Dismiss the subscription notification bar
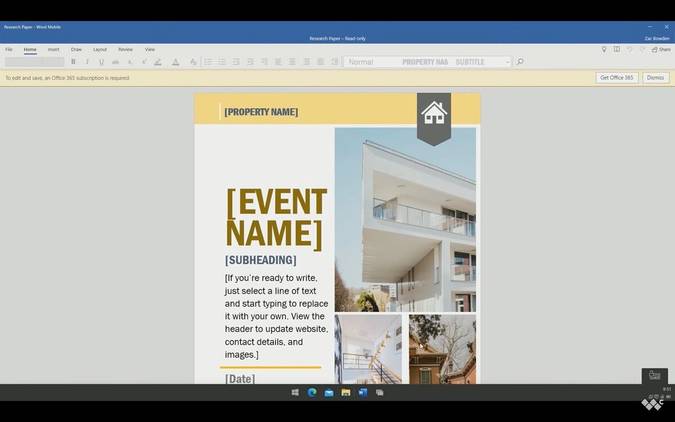Viewport: 675px width, 422px height. (x=656, y=78)
